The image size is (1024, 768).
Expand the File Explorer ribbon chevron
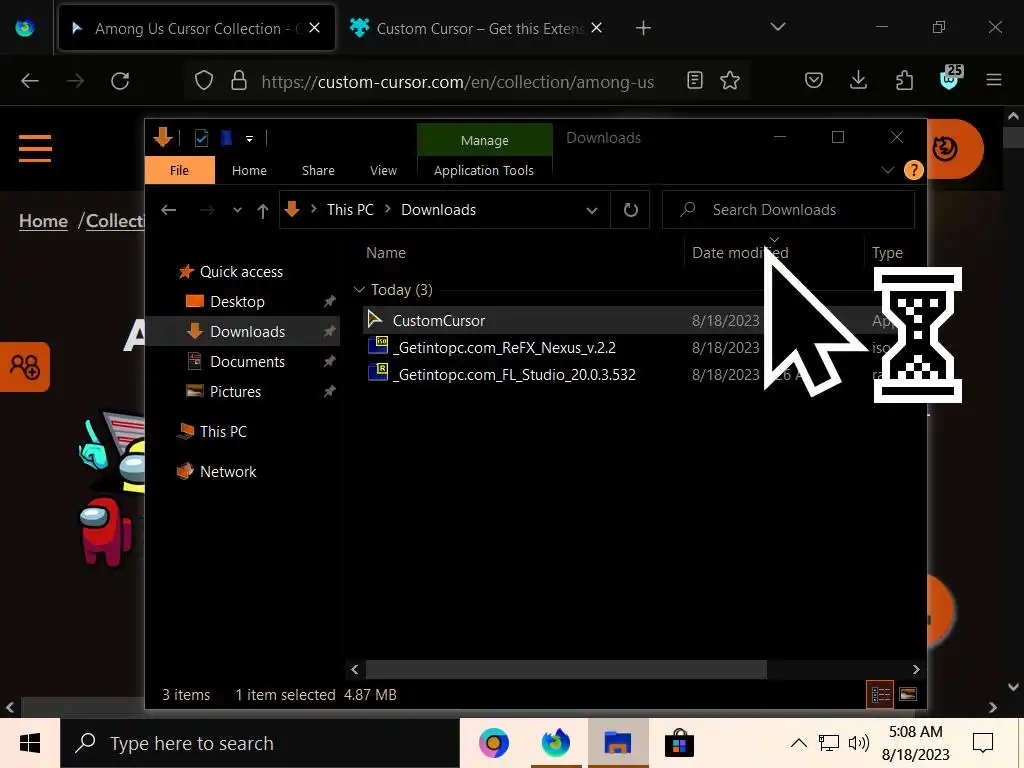pyautogui.click(x=888, y=170)
